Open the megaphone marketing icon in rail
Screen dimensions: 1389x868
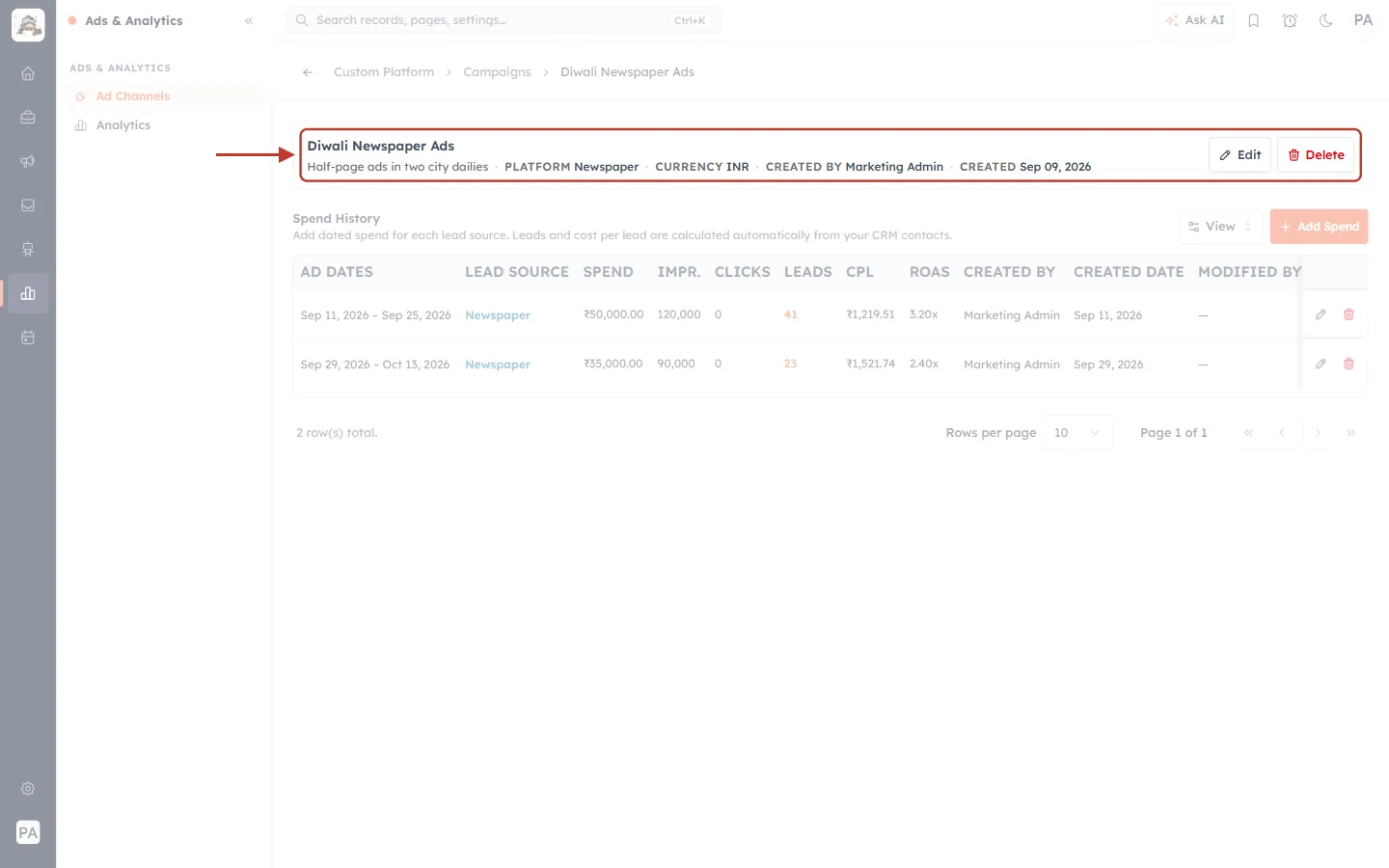[x=28, y=161]
